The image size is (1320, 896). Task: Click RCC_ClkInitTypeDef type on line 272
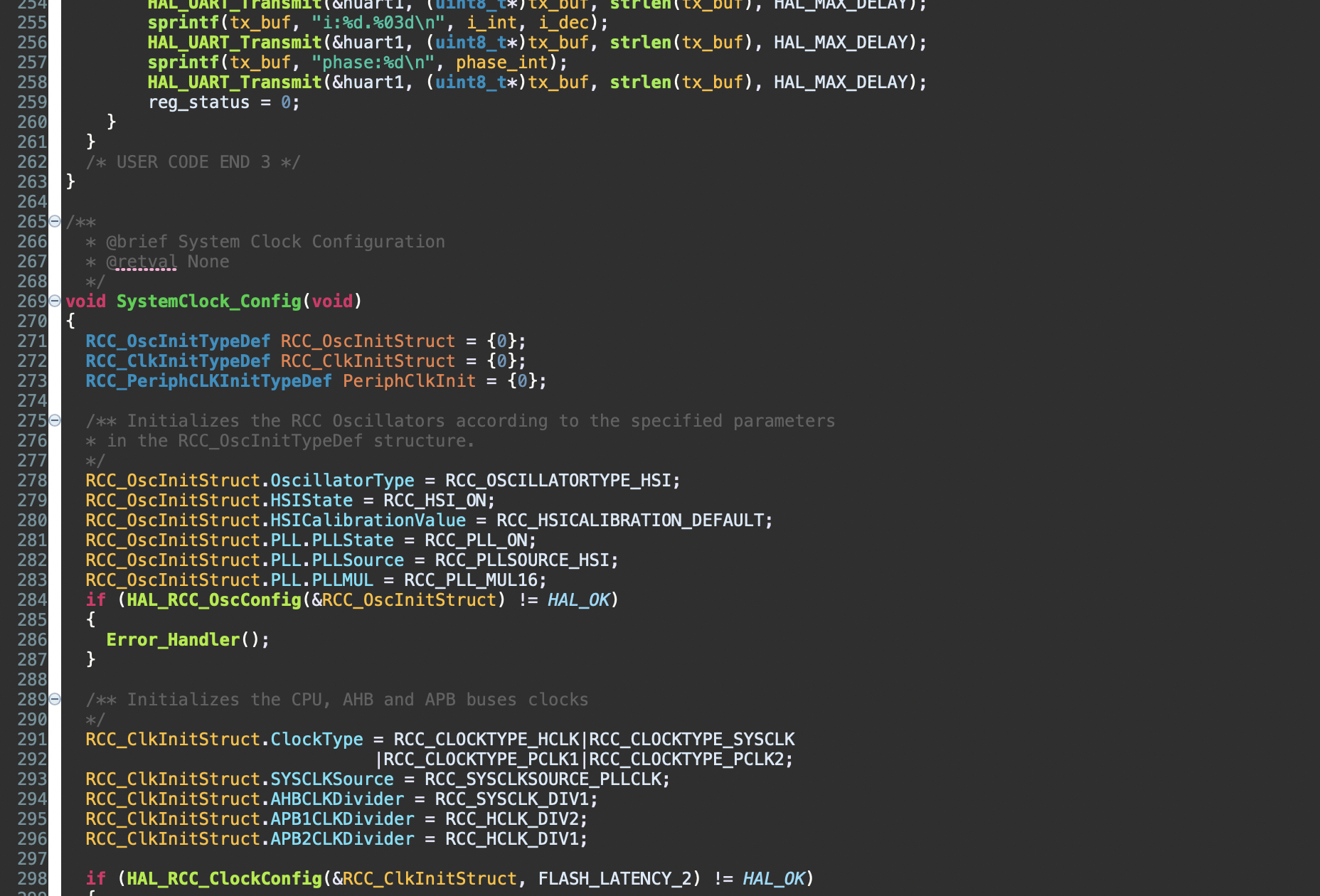tap(178, 361)
